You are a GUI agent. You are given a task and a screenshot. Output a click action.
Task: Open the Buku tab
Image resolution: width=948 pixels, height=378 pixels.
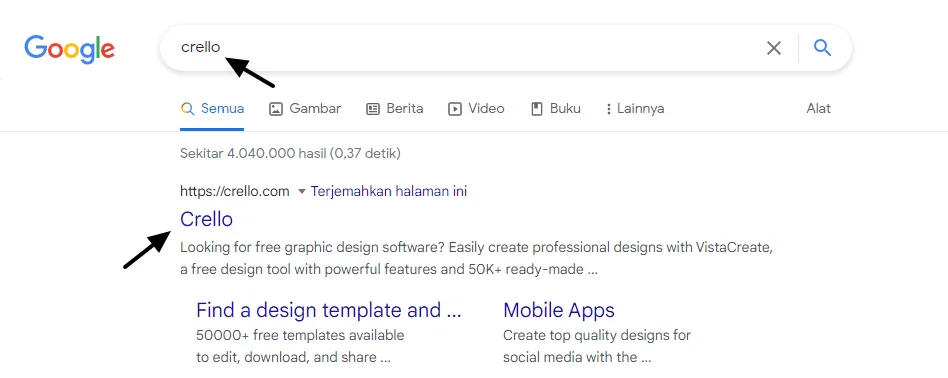point(556,109)
